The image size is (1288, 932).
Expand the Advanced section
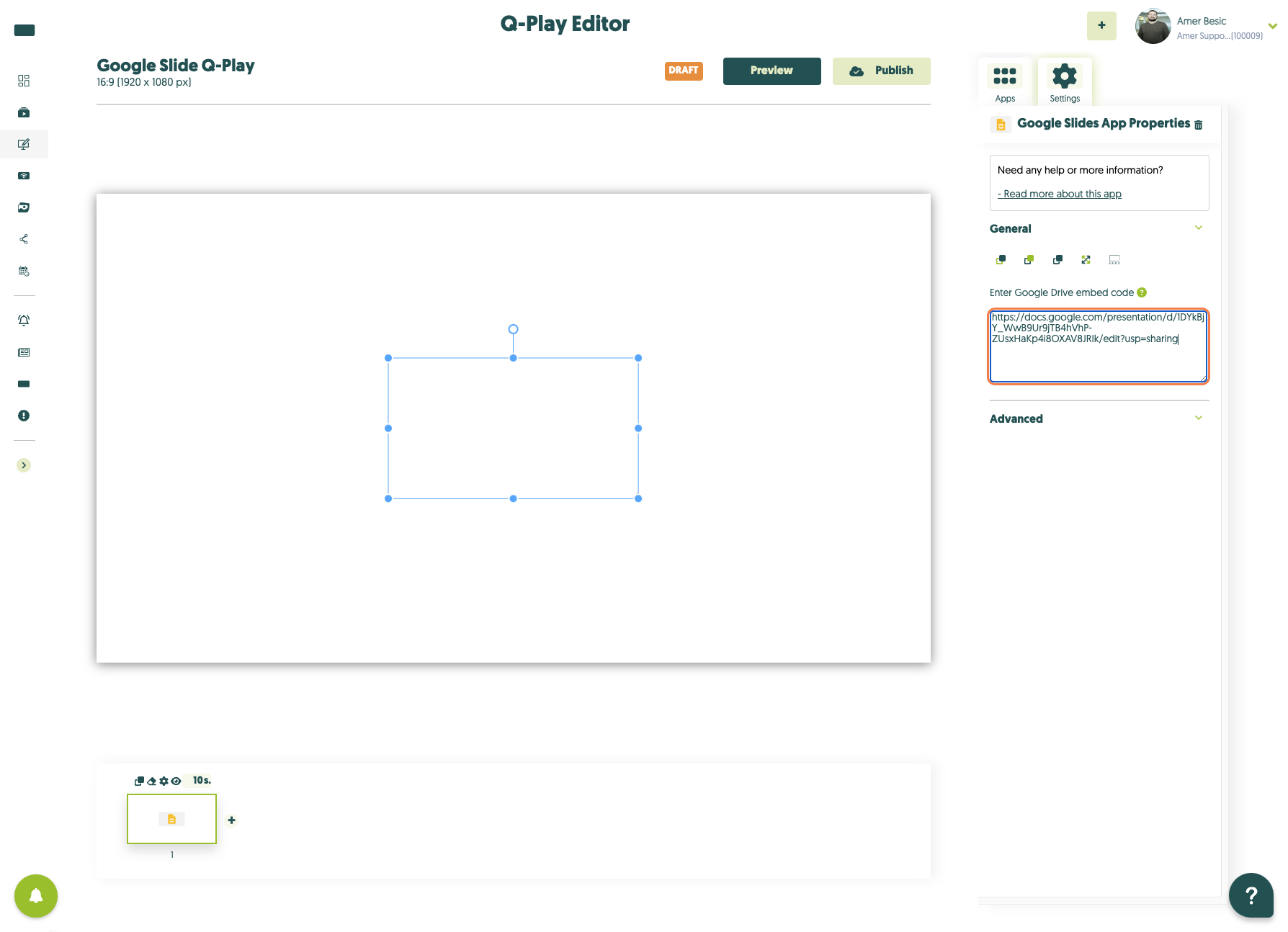1199,418
